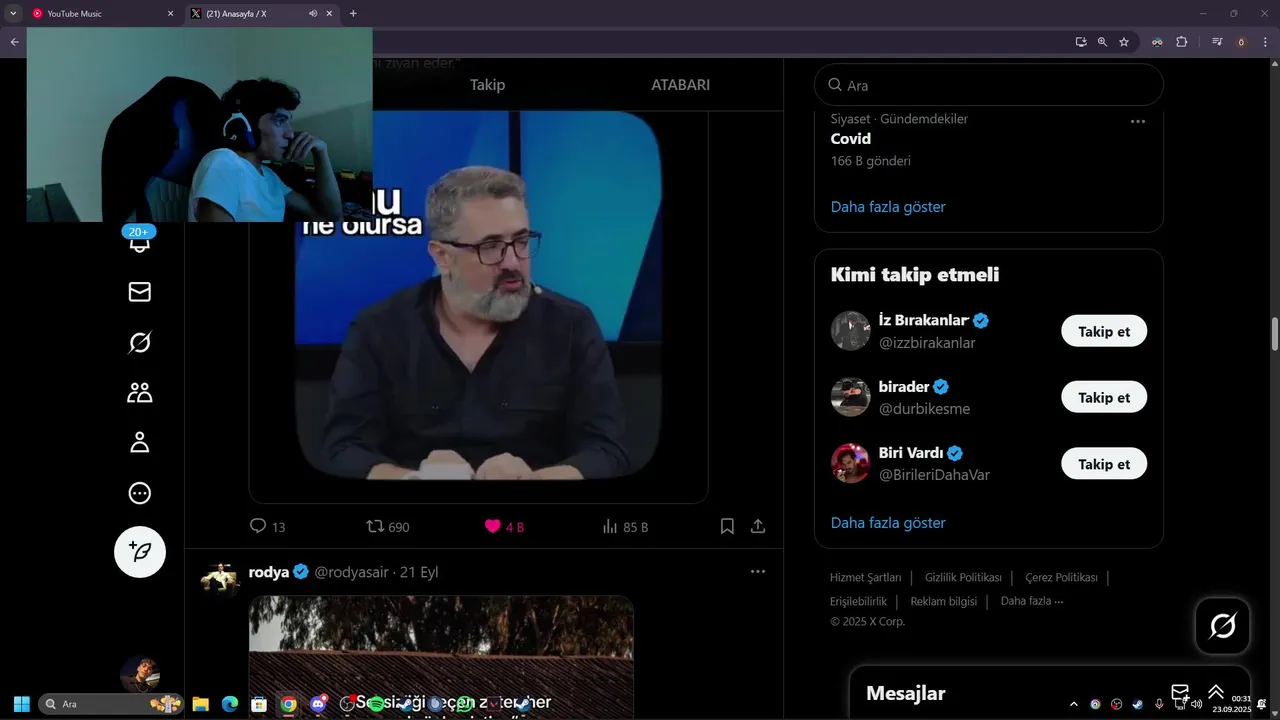Open File Explorer from taskbar

200,704
